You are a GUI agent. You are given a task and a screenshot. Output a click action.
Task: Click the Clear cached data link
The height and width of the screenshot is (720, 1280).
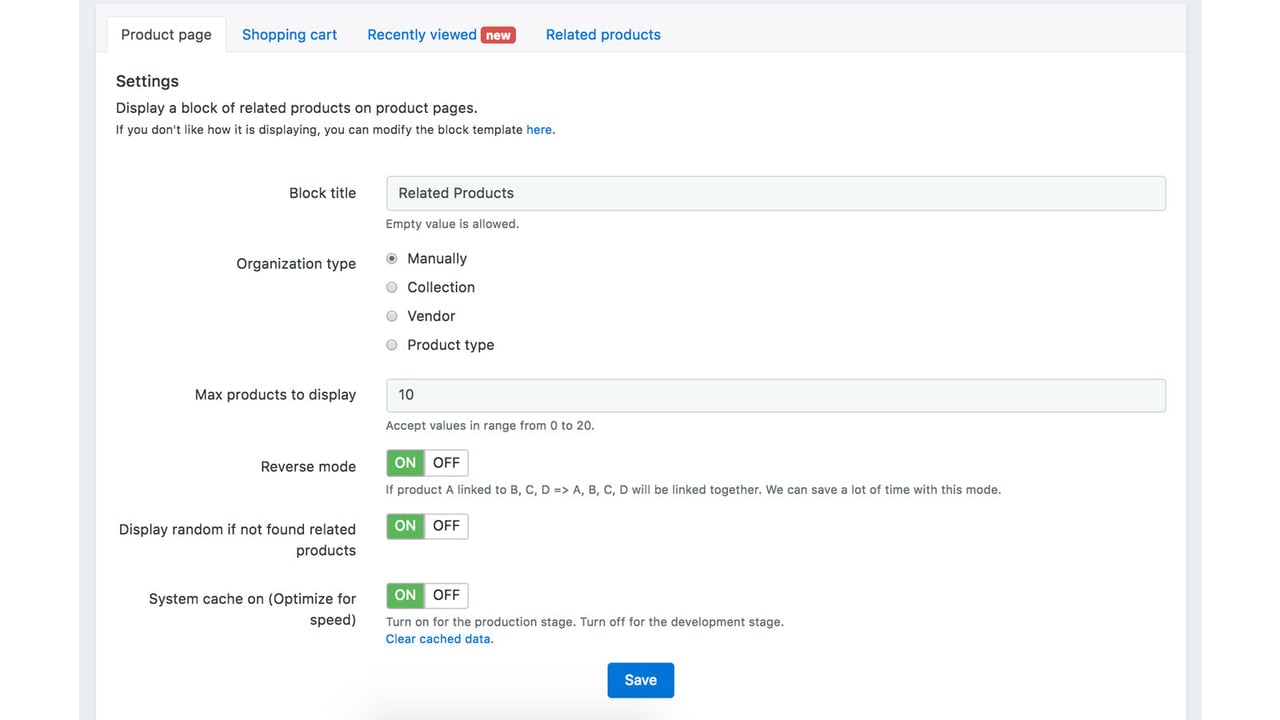[439, 639]
